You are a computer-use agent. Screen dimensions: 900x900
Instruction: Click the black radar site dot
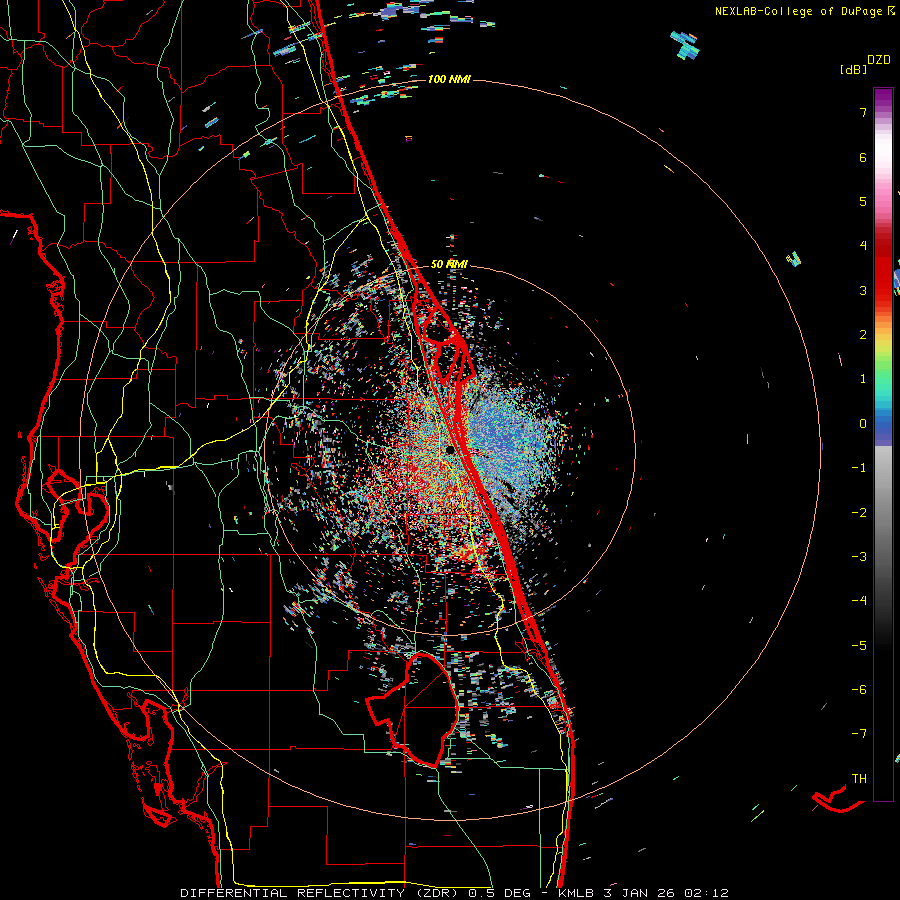(450, 449)
